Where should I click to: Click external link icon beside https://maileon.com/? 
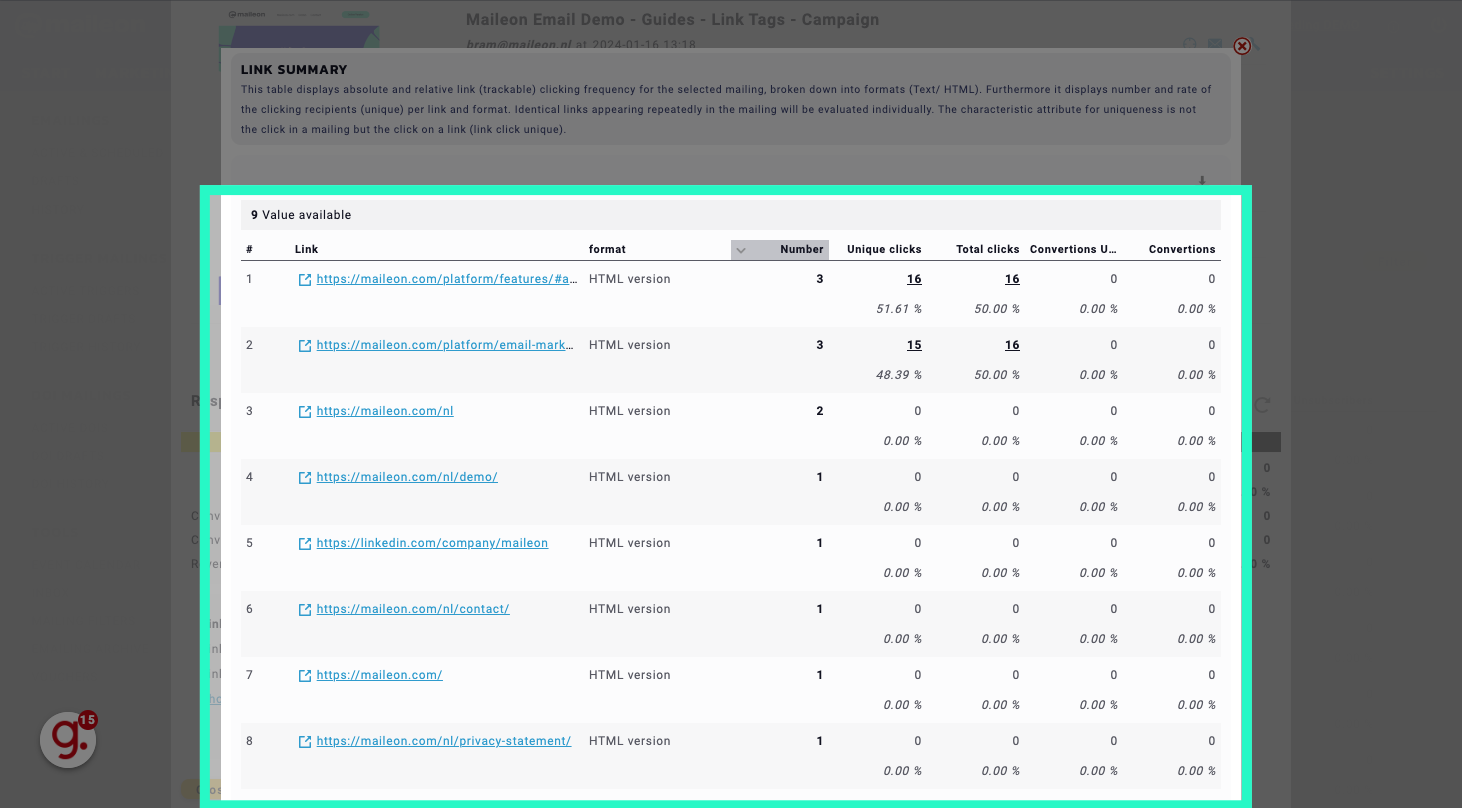coord(305,676)
